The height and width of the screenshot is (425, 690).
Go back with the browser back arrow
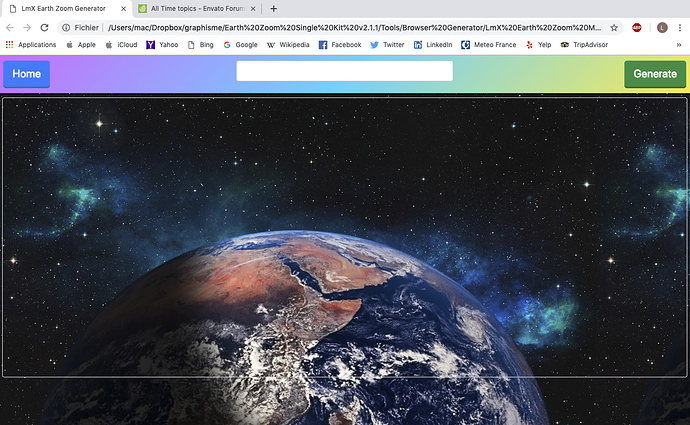(x=10, y=27)
